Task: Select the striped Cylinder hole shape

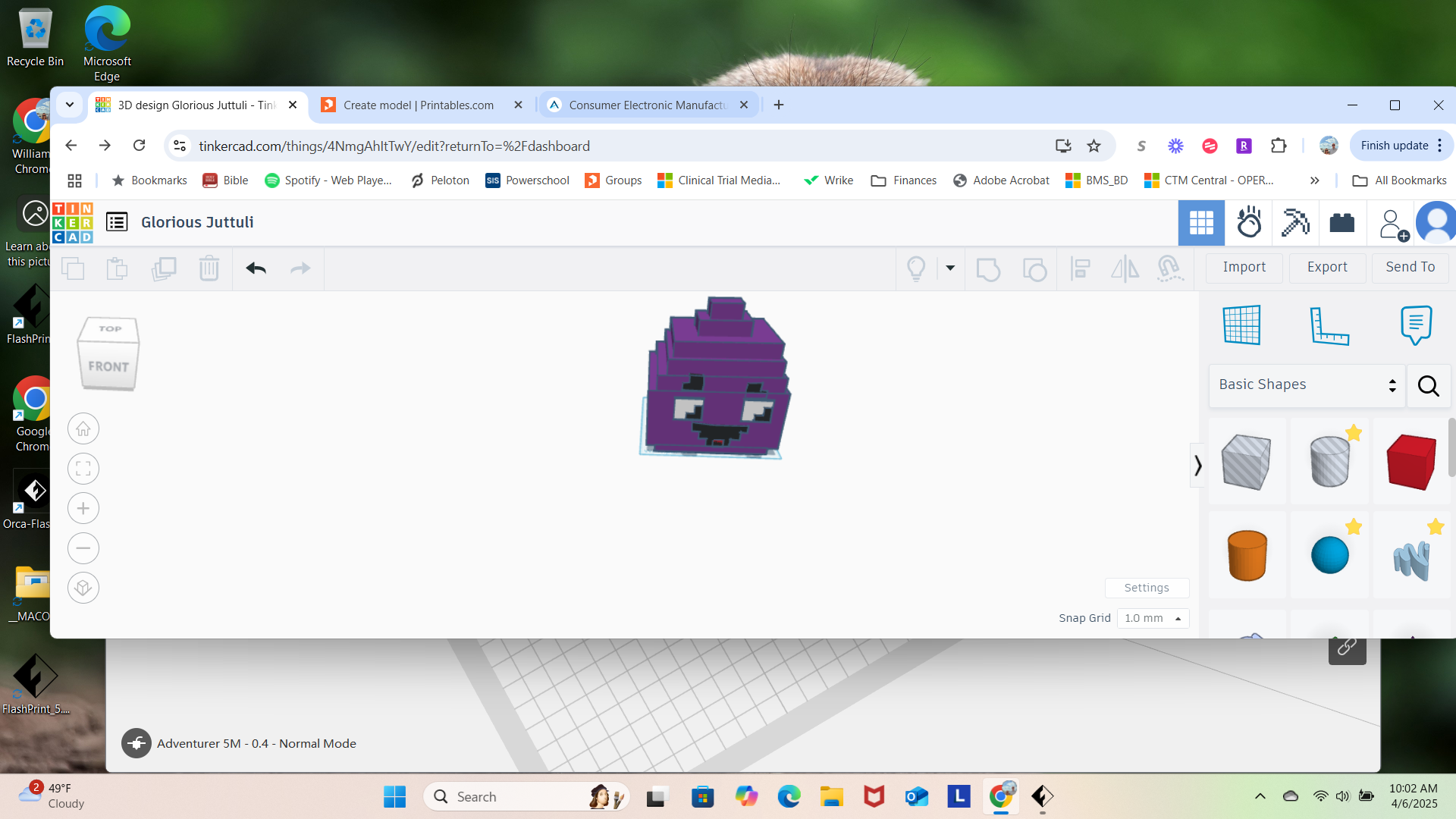Action: point(1330,461)
